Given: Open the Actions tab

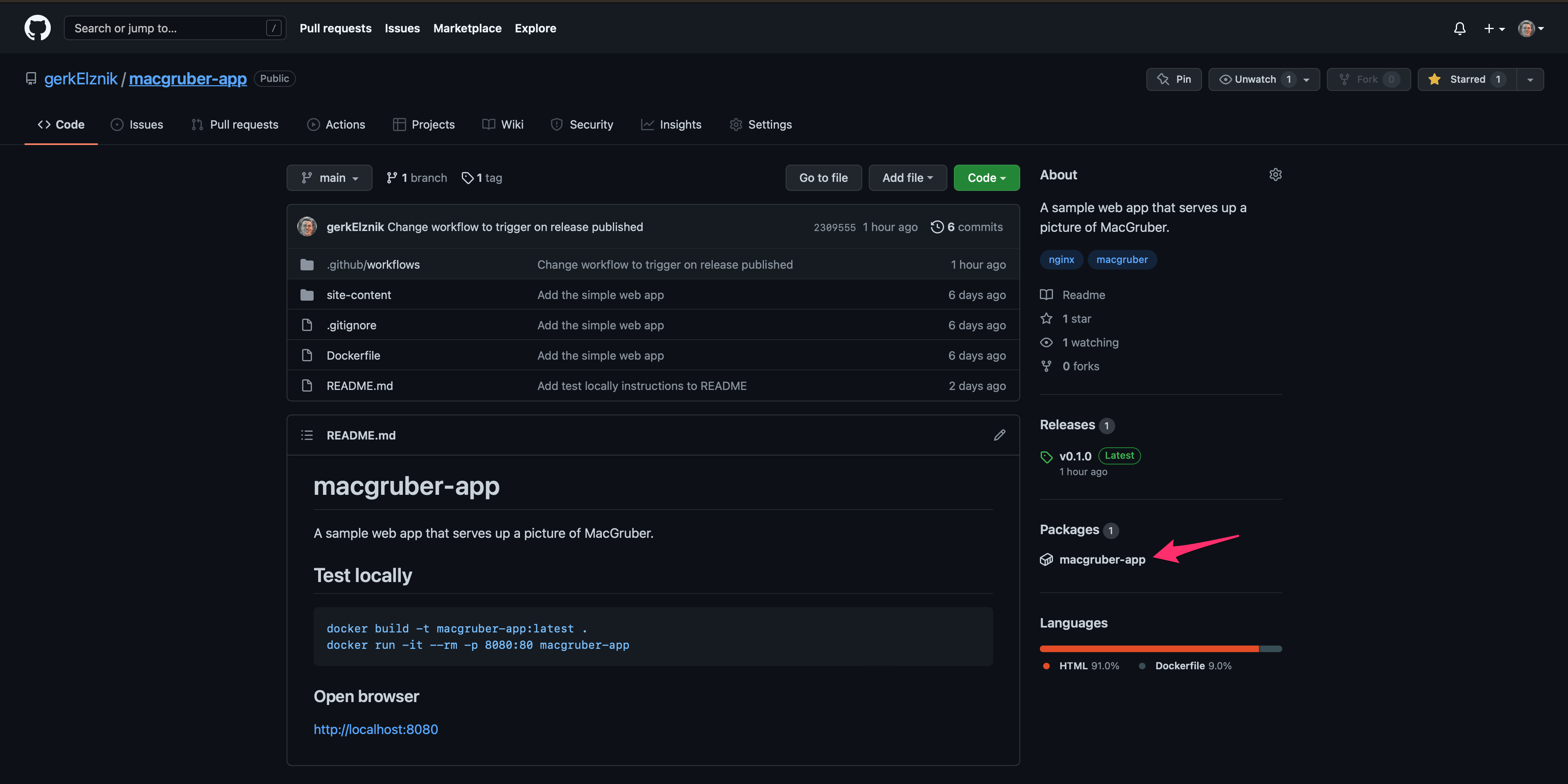Looking at the screenshot, I should point(336,124).
